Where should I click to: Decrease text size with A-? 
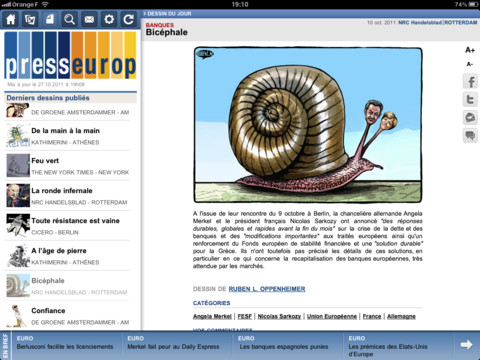coord(470,64)
